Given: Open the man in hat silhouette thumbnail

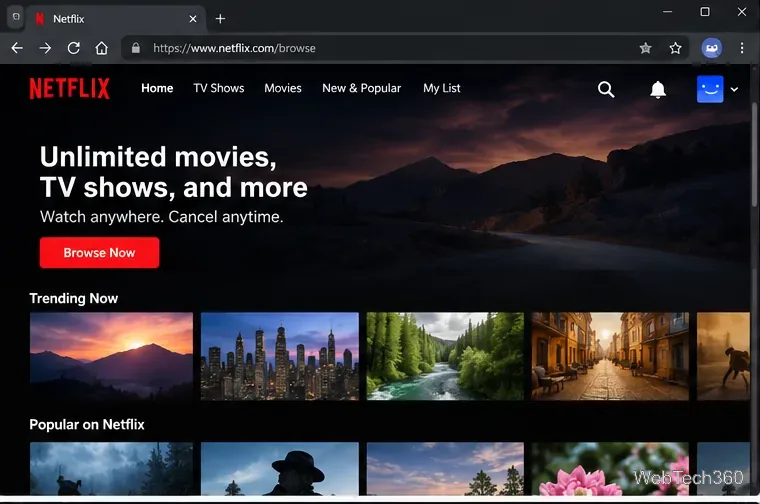Looking at the screenshot, I should [280, 469].
